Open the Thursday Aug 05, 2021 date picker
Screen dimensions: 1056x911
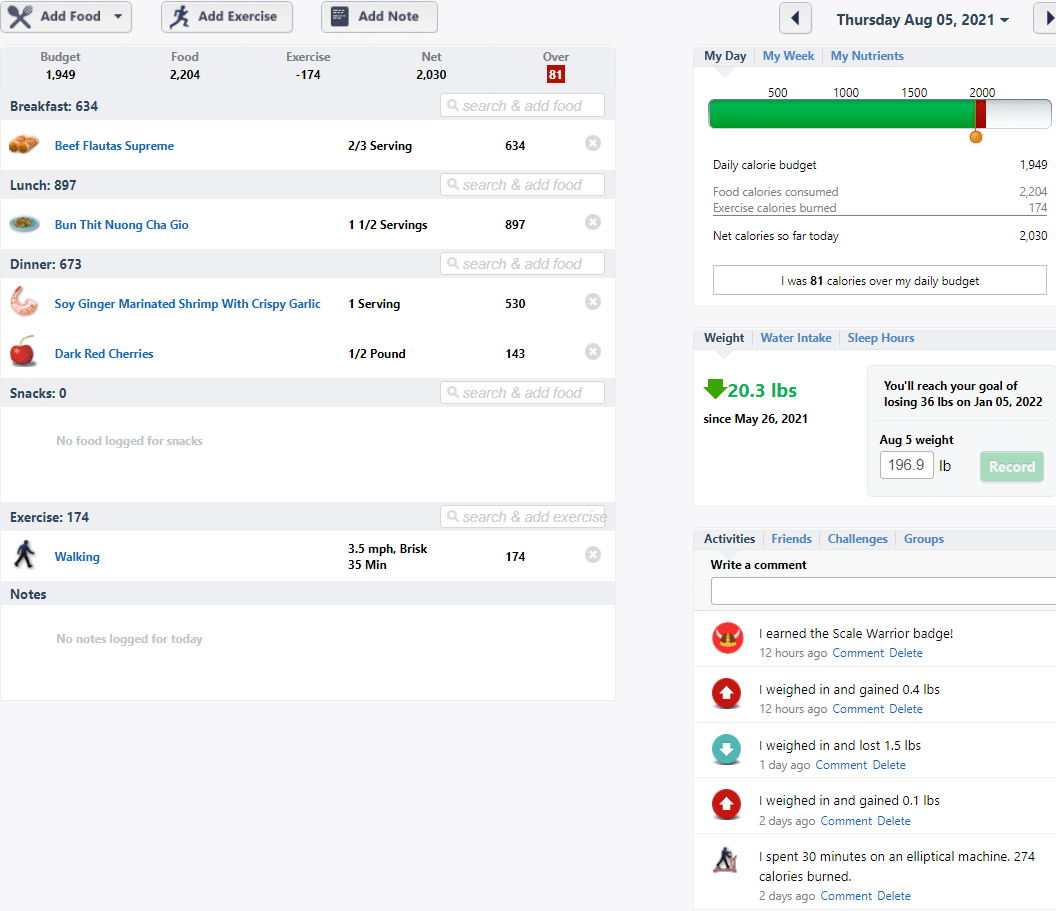pos(922,20)
